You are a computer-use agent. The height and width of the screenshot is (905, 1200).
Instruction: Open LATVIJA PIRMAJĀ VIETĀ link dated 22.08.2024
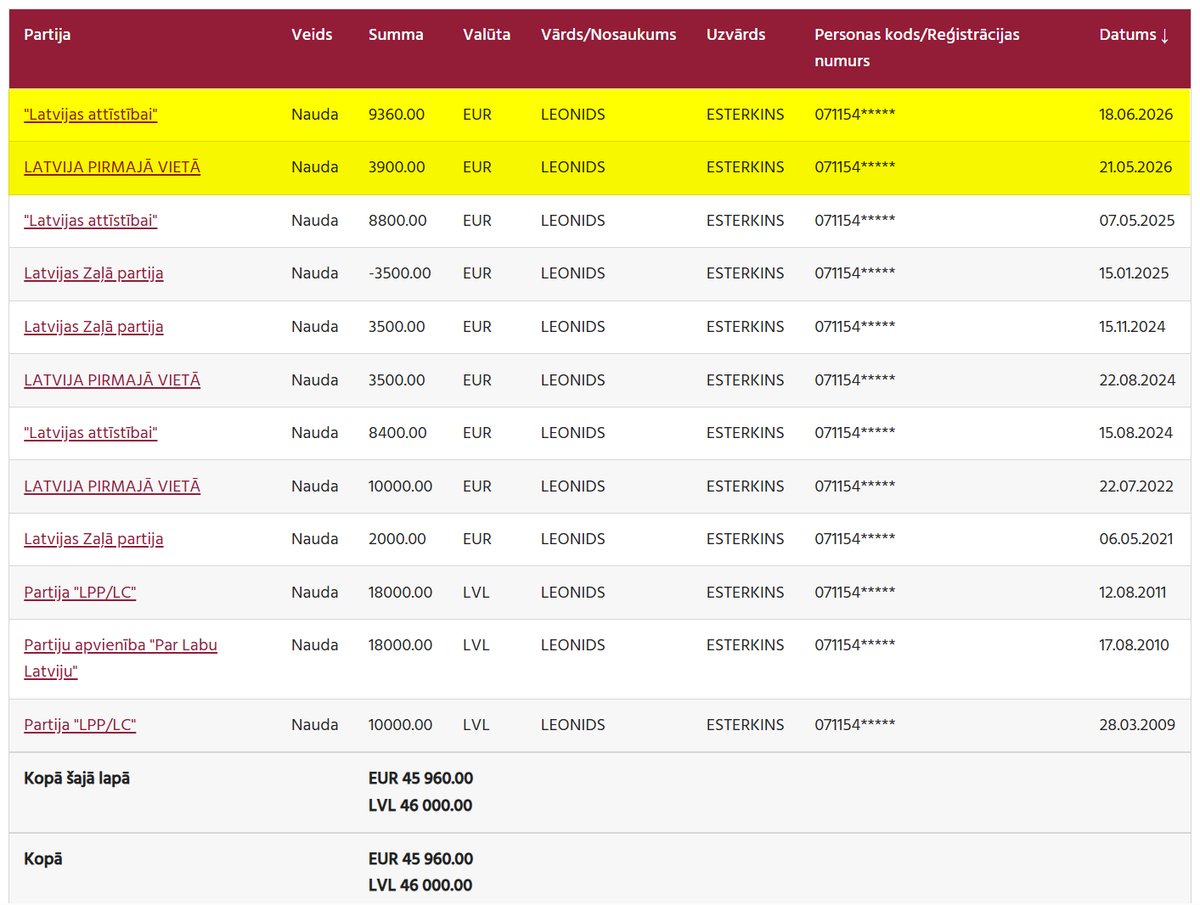(112, 380)
